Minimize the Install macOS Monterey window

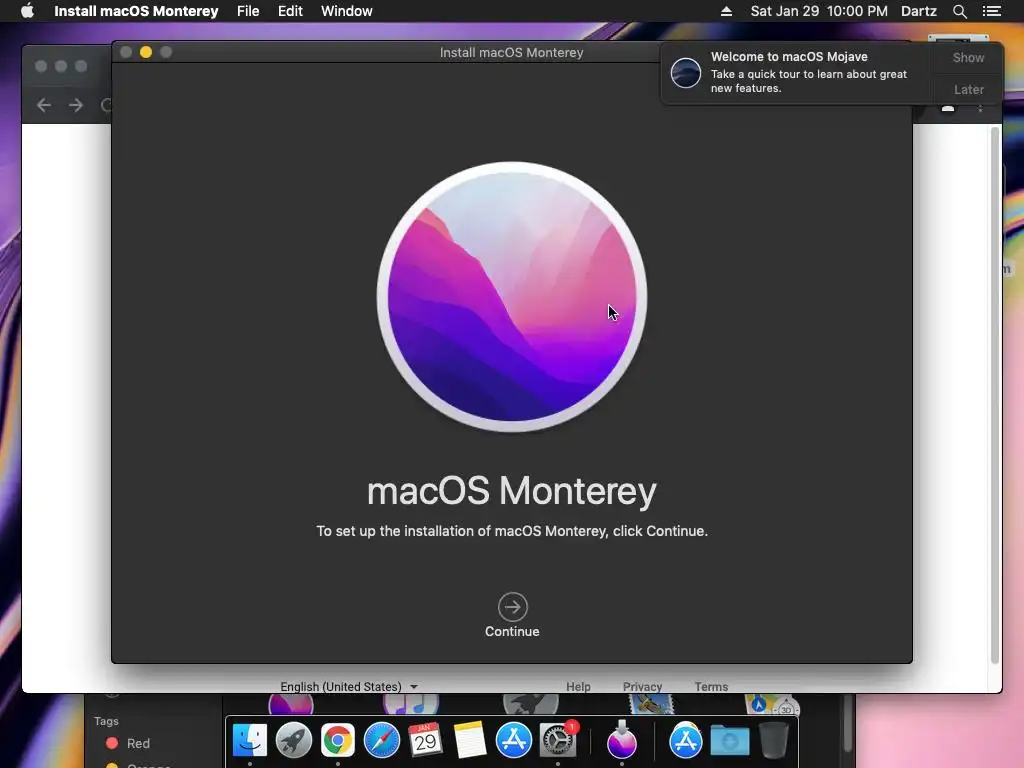click(x=146, y=52)
